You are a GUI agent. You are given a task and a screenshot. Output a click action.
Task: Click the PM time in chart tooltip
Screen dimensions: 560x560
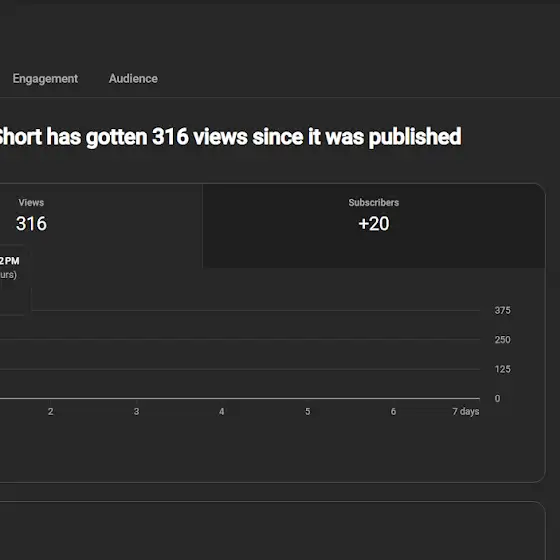pyautogui.click(x=10, y=261)
